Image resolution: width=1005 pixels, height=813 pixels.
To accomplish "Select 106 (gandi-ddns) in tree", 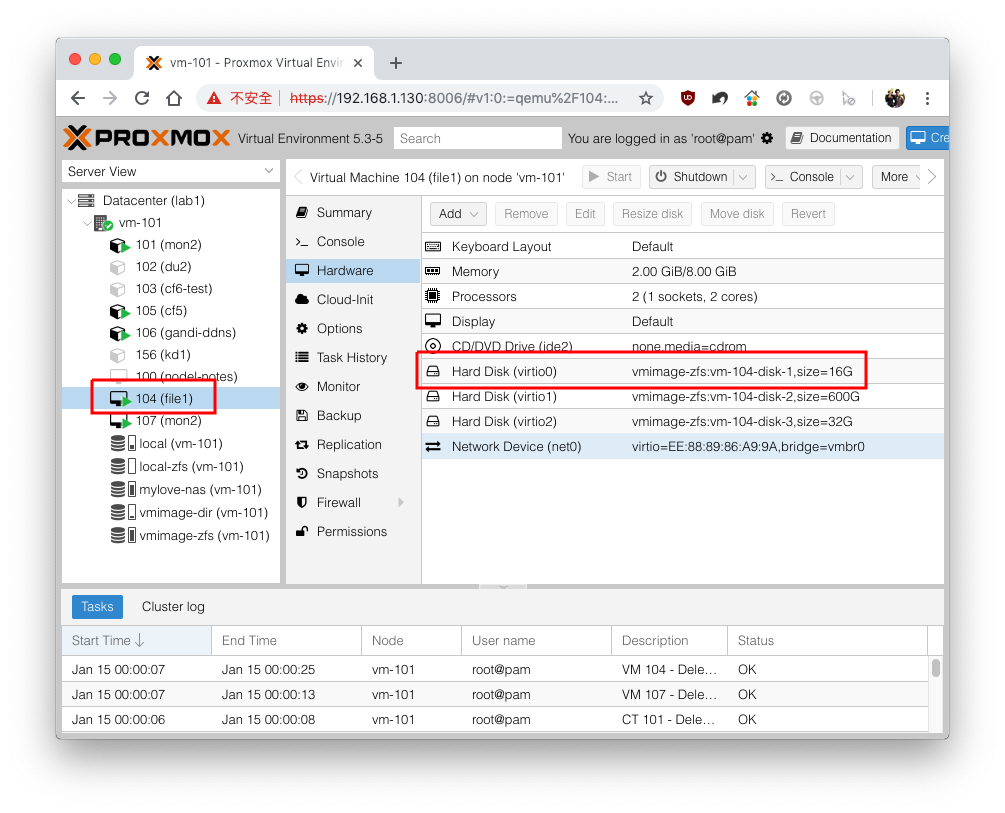I will click(x=186, y=333).
